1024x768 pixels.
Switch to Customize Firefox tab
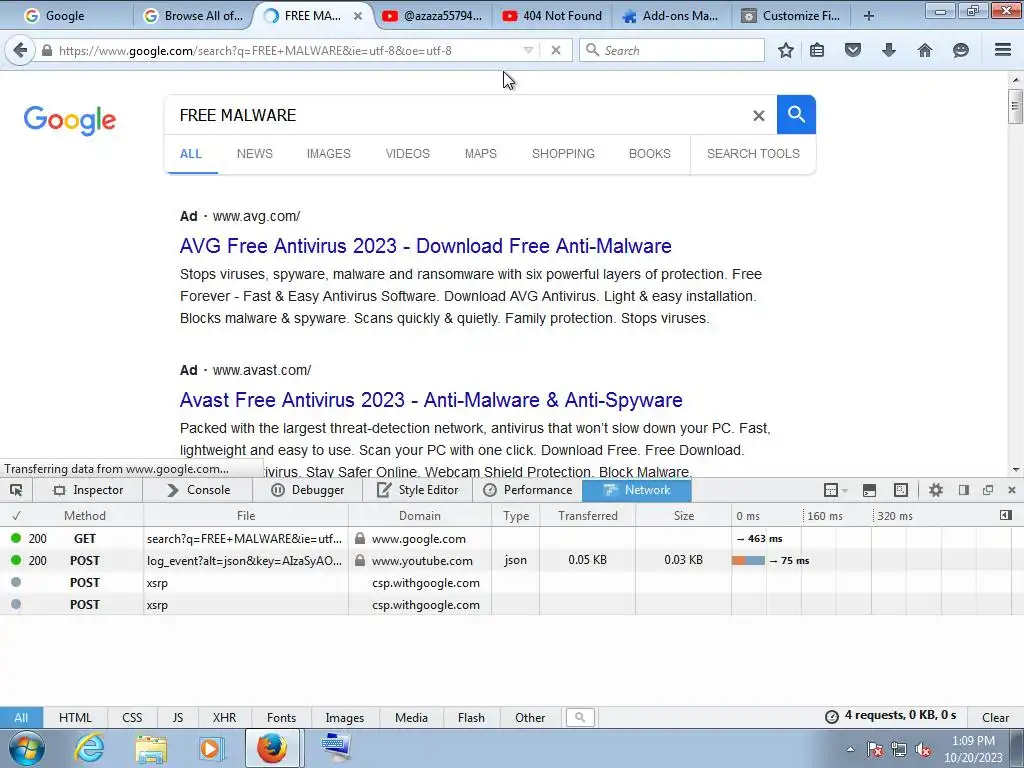click(791, 16)
